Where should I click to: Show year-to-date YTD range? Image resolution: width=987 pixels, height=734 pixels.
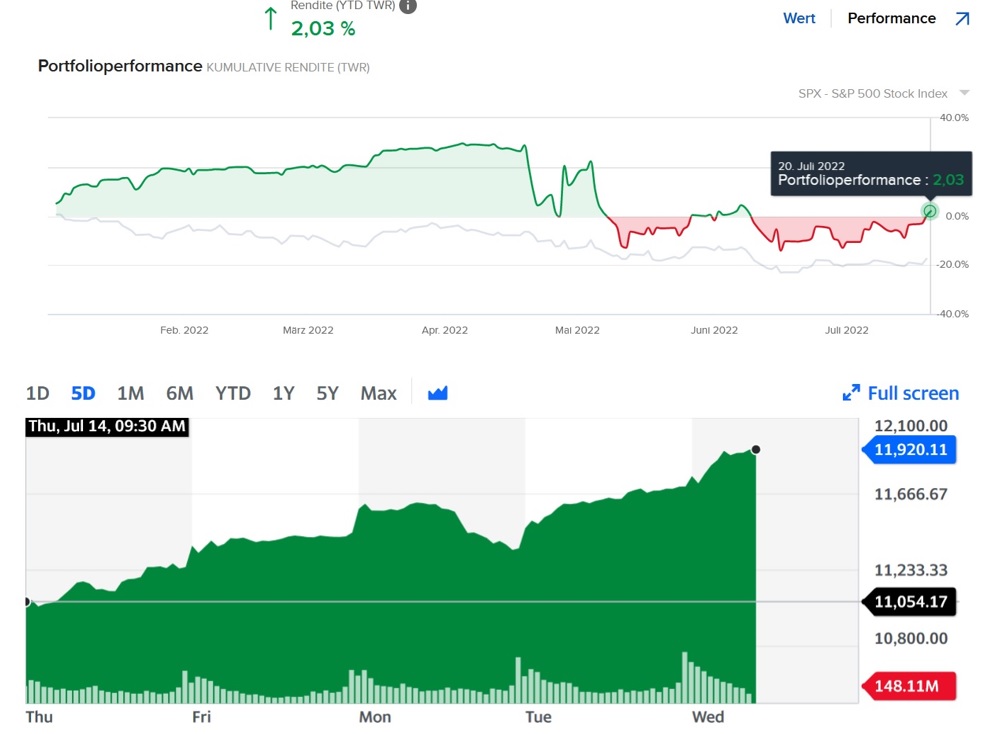233,393
